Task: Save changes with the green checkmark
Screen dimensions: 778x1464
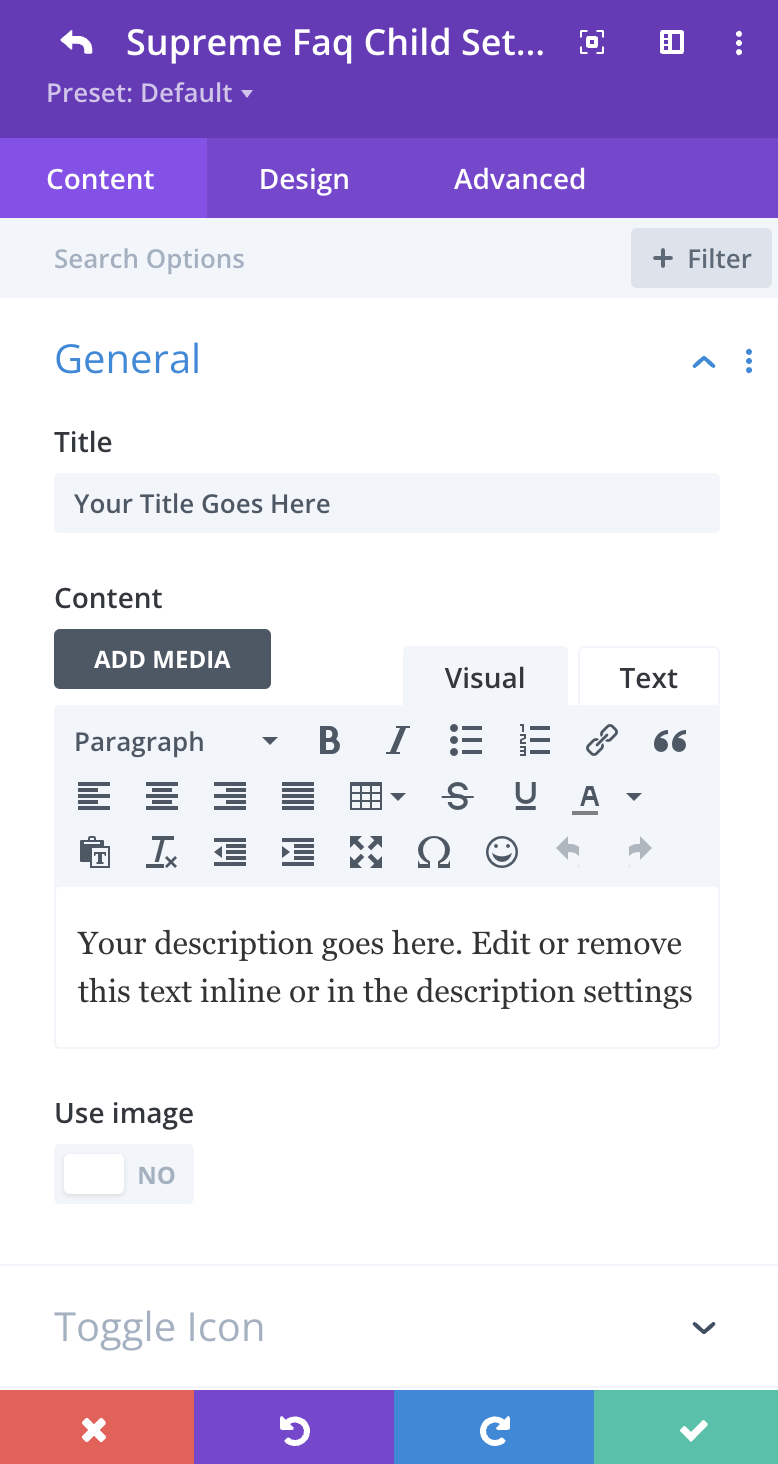Action: 686,1427
